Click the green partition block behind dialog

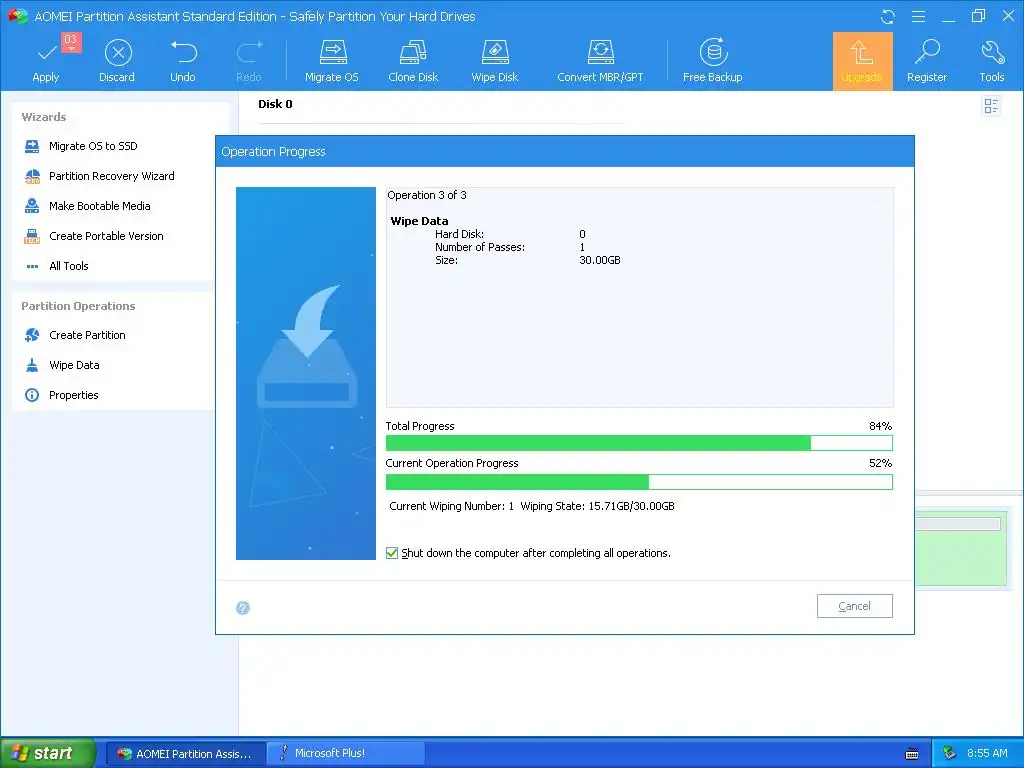click(961, 549)
